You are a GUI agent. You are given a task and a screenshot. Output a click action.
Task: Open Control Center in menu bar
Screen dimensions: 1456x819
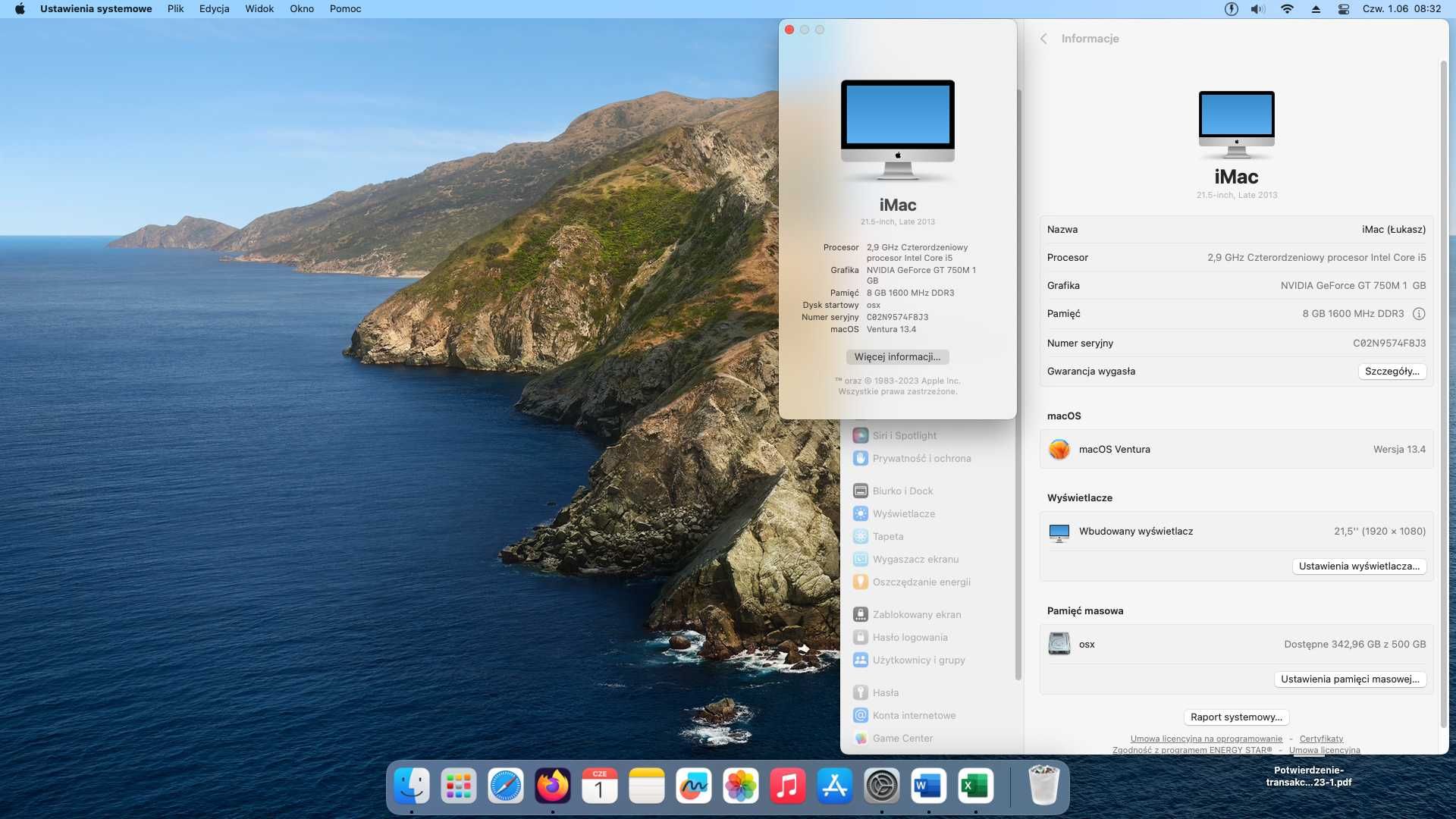coord(1344,9)
